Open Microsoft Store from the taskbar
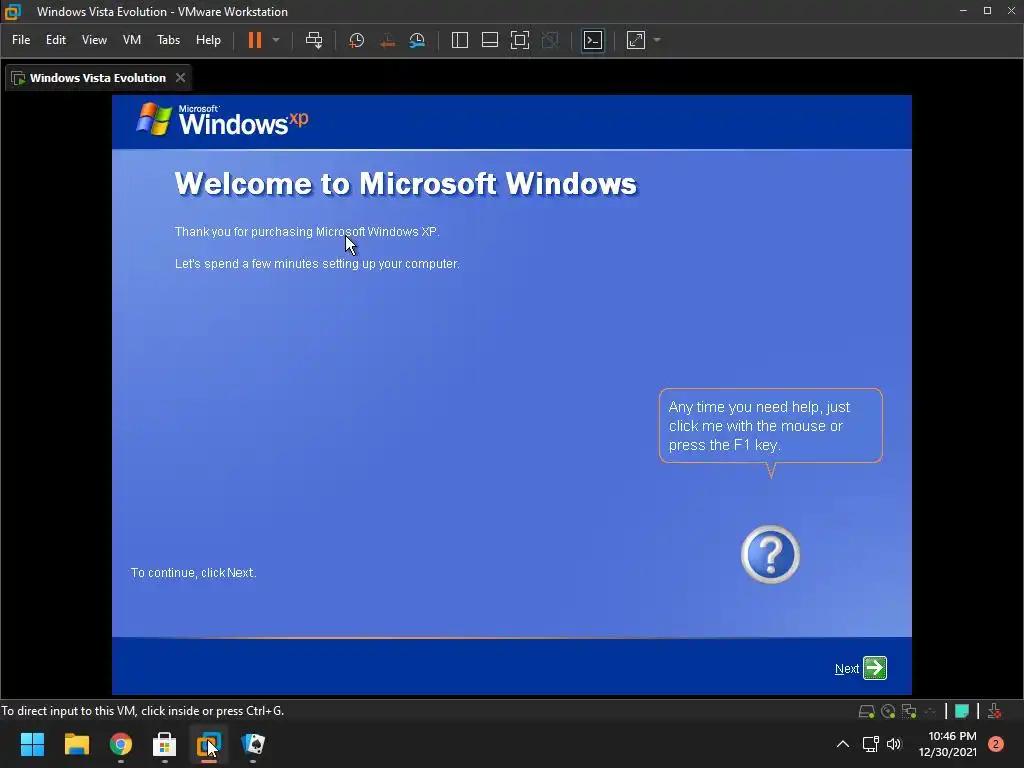Viewport: 1024px width, 768px height. 165,744
